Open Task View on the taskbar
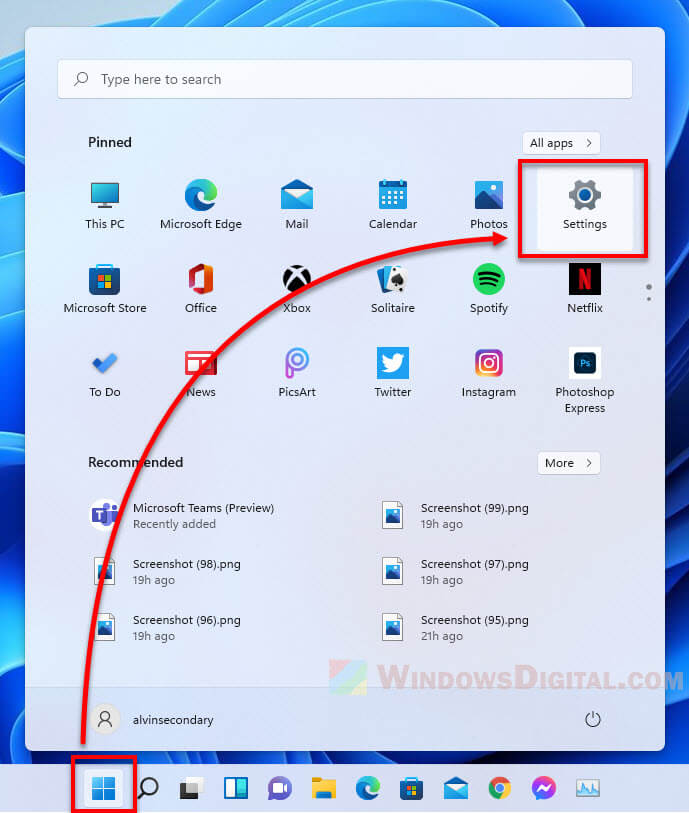This screenshot has width=689, height=813. click(x=191, y=788)
